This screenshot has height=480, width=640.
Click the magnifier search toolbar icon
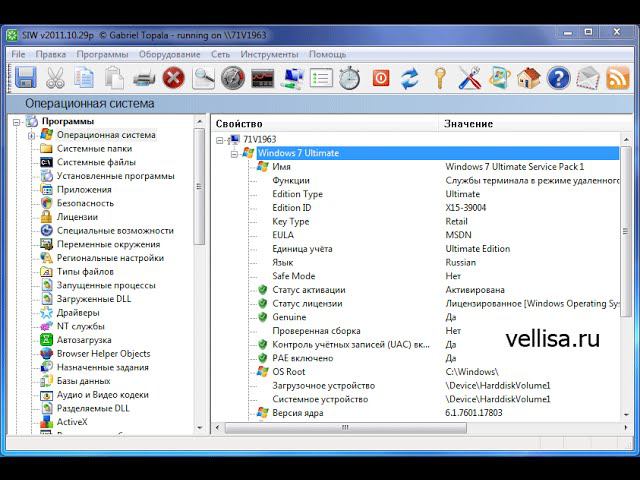click(203, 78)
